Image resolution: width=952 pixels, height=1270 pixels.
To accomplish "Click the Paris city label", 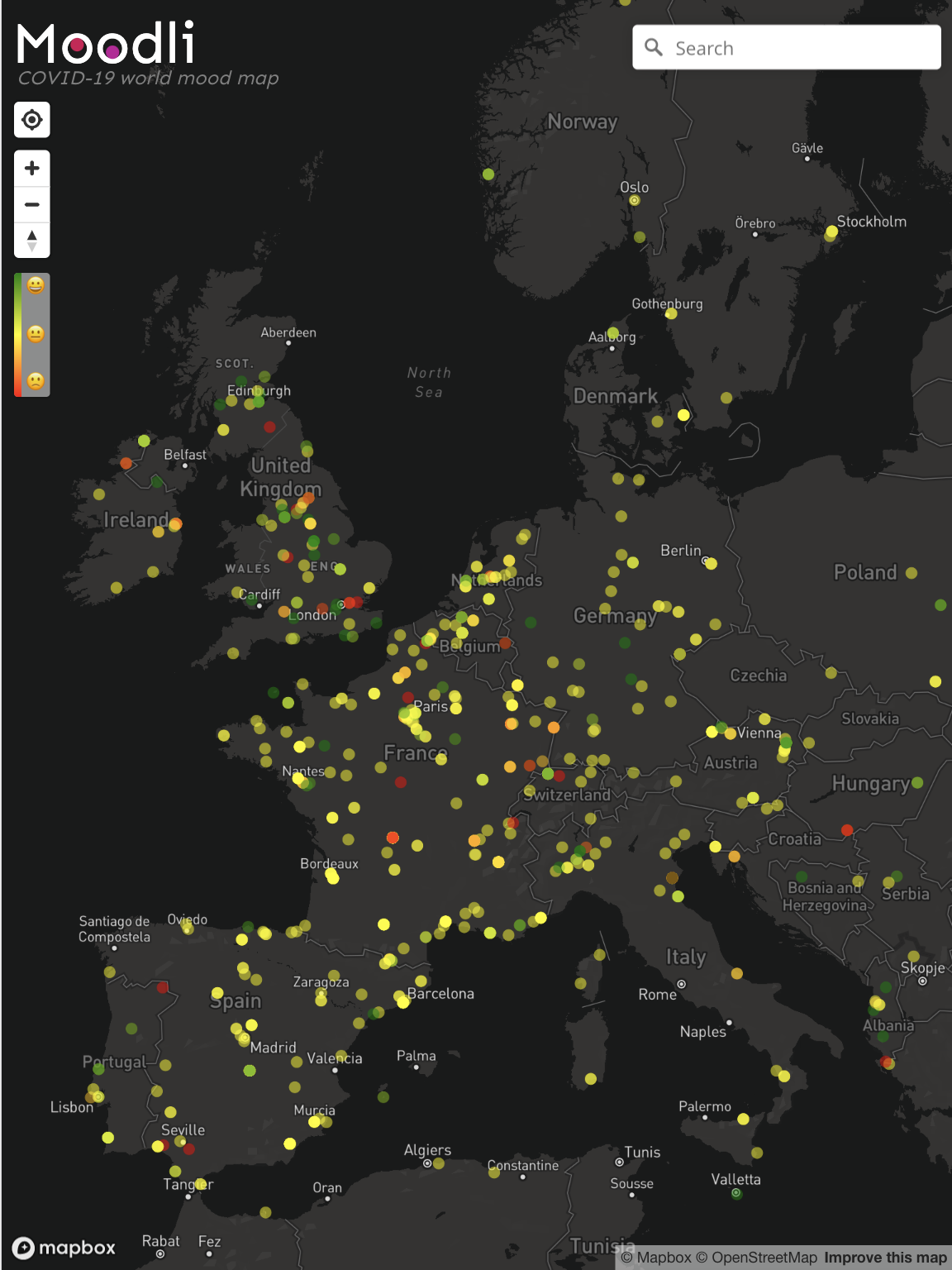I will [x=431, y=707].
